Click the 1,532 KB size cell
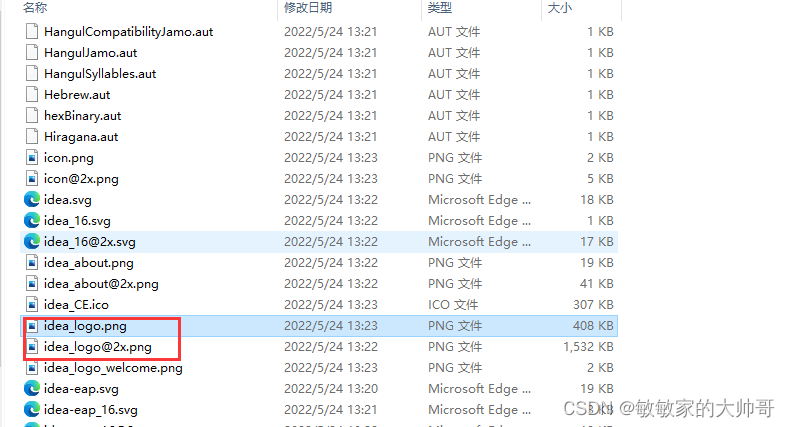The image size is (790, 427). 588,347
